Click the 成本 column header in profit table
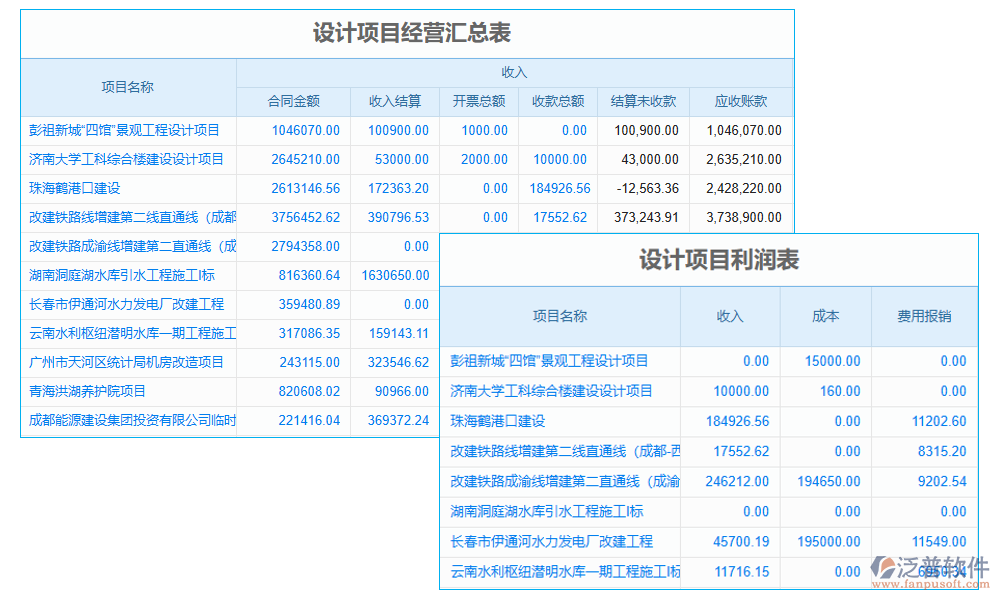 pos(824,317)
